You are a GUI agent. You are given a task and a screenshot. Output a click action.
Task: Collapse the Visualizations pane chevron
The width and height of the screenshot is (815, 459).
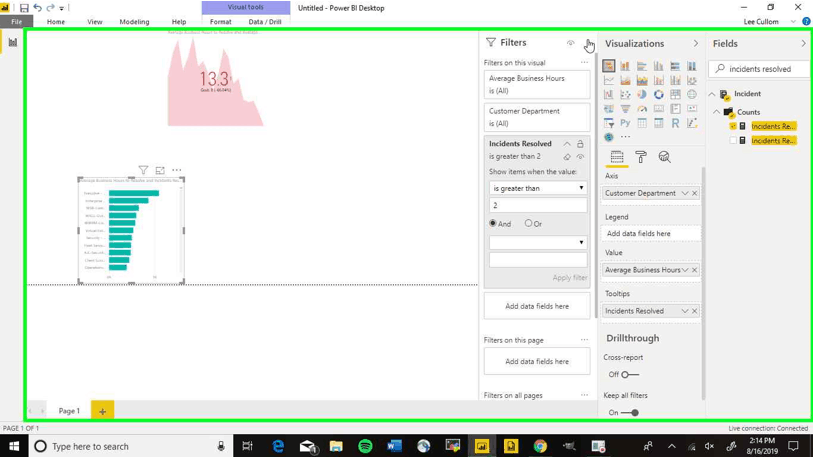[696, 44]
